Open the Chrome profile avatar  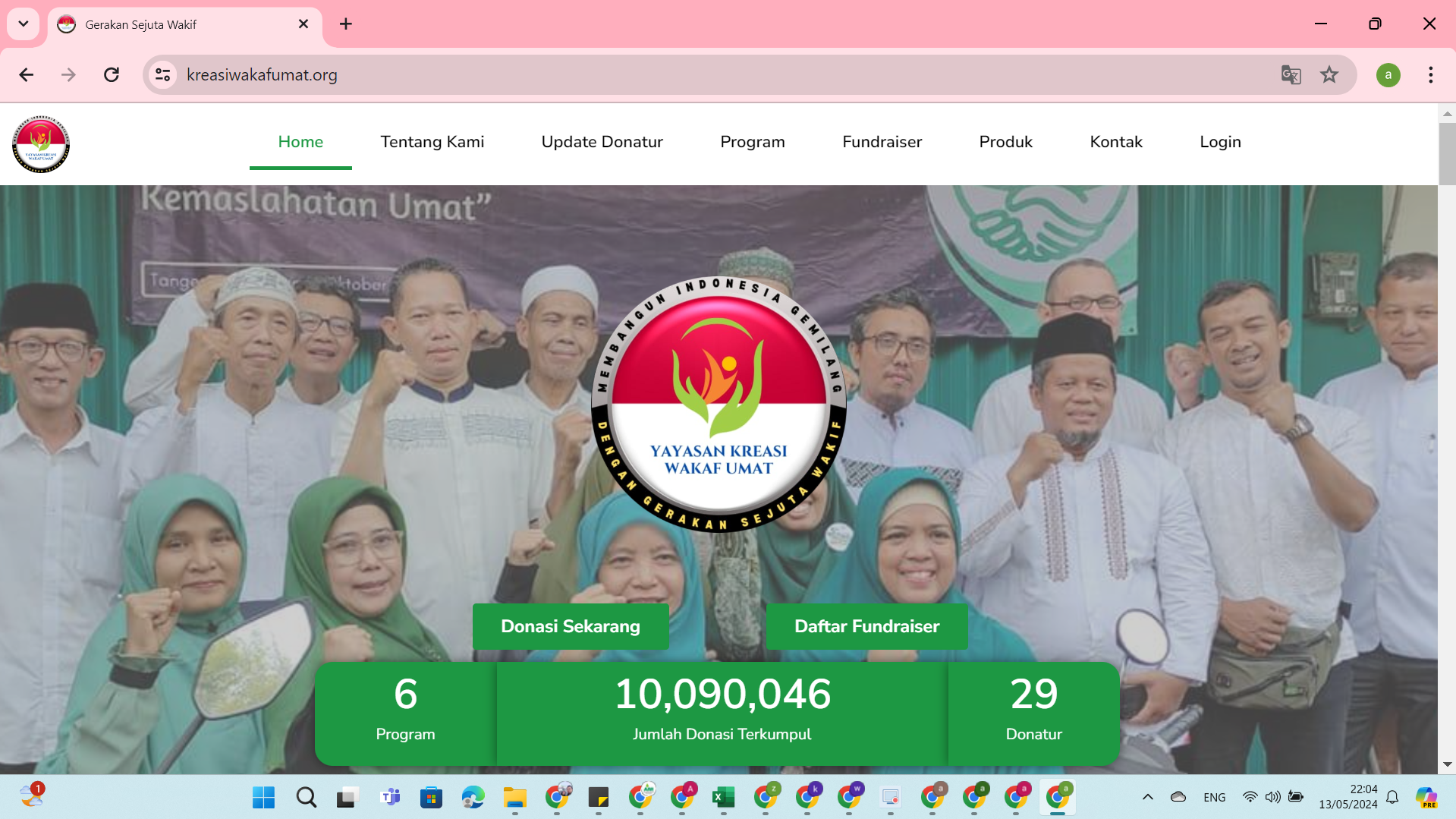[1388, 74]
